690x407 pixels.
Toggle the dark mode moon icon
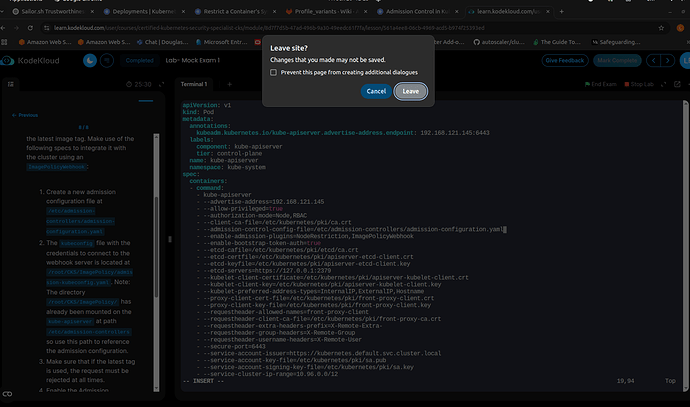tap(90, 60)
